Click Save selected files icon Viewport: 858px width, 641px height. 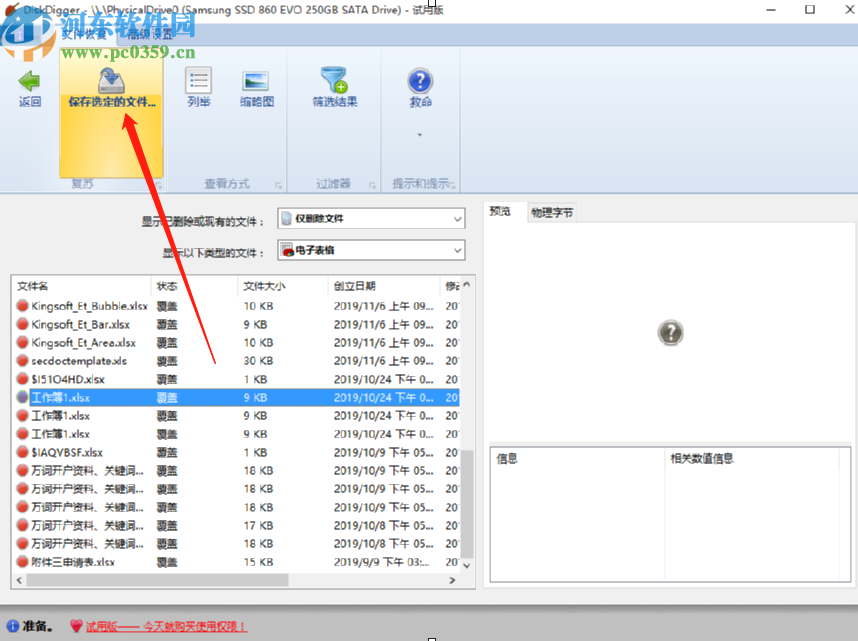point(111,80)
